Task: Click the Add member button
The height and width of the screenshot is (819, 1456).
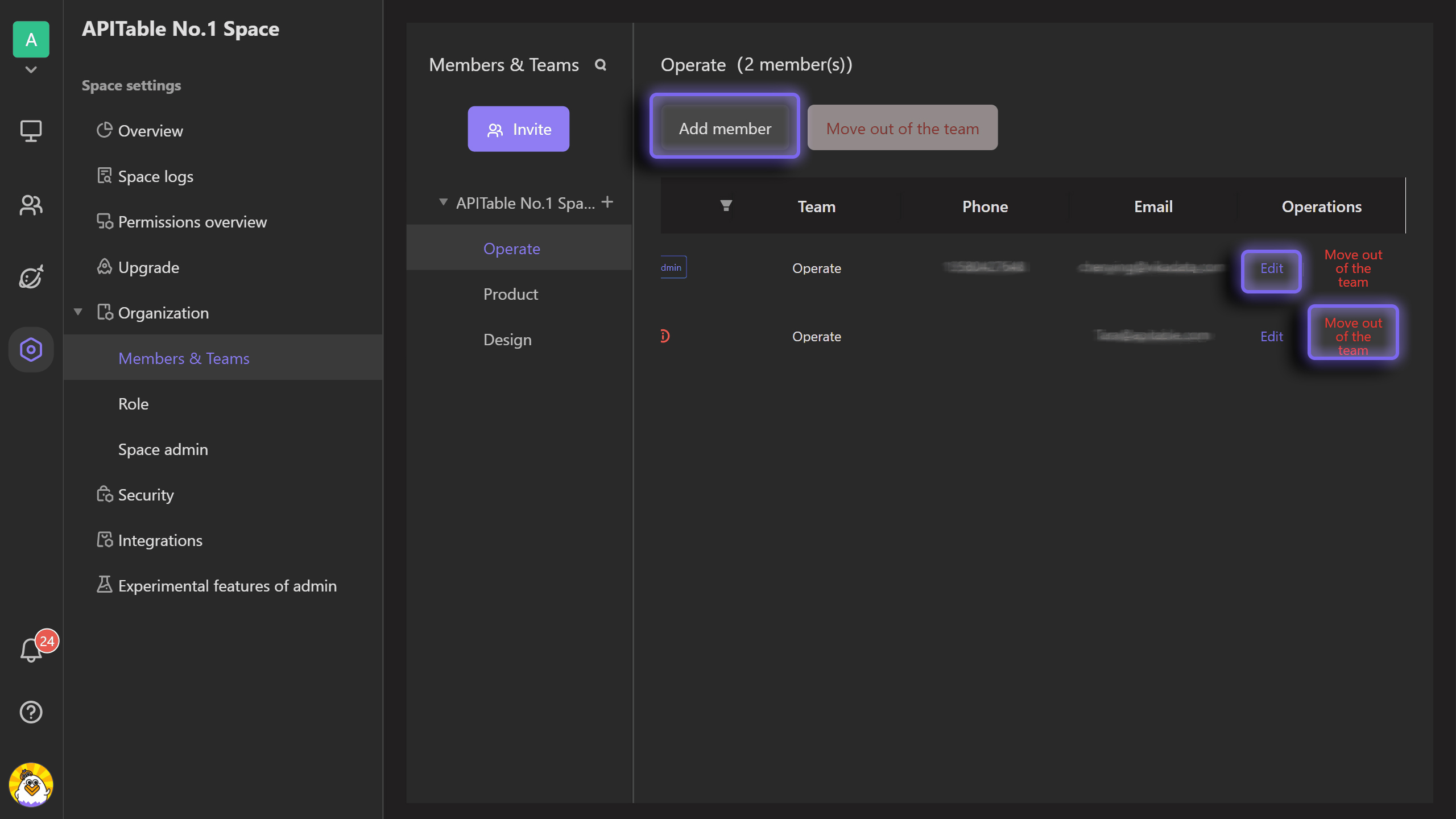Action: click(x=725, y=129)
